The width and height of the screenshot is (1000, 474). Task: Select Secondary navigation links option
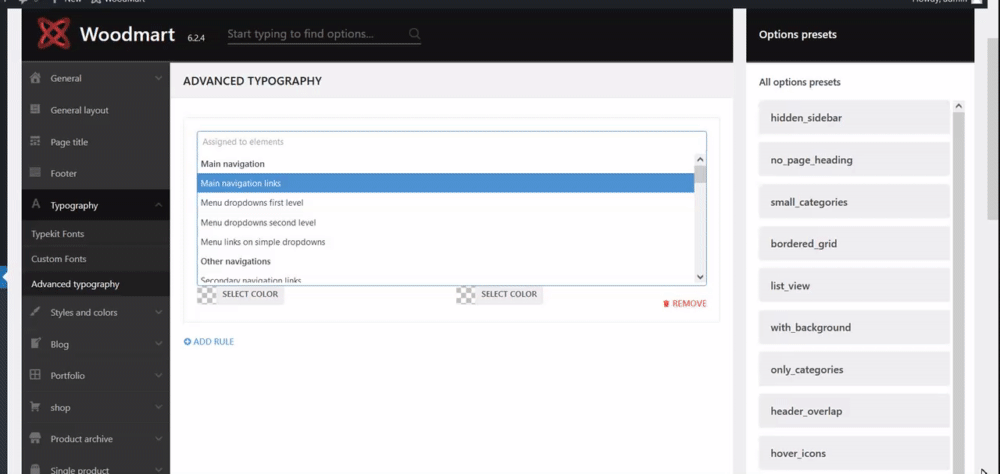(445, 279)
